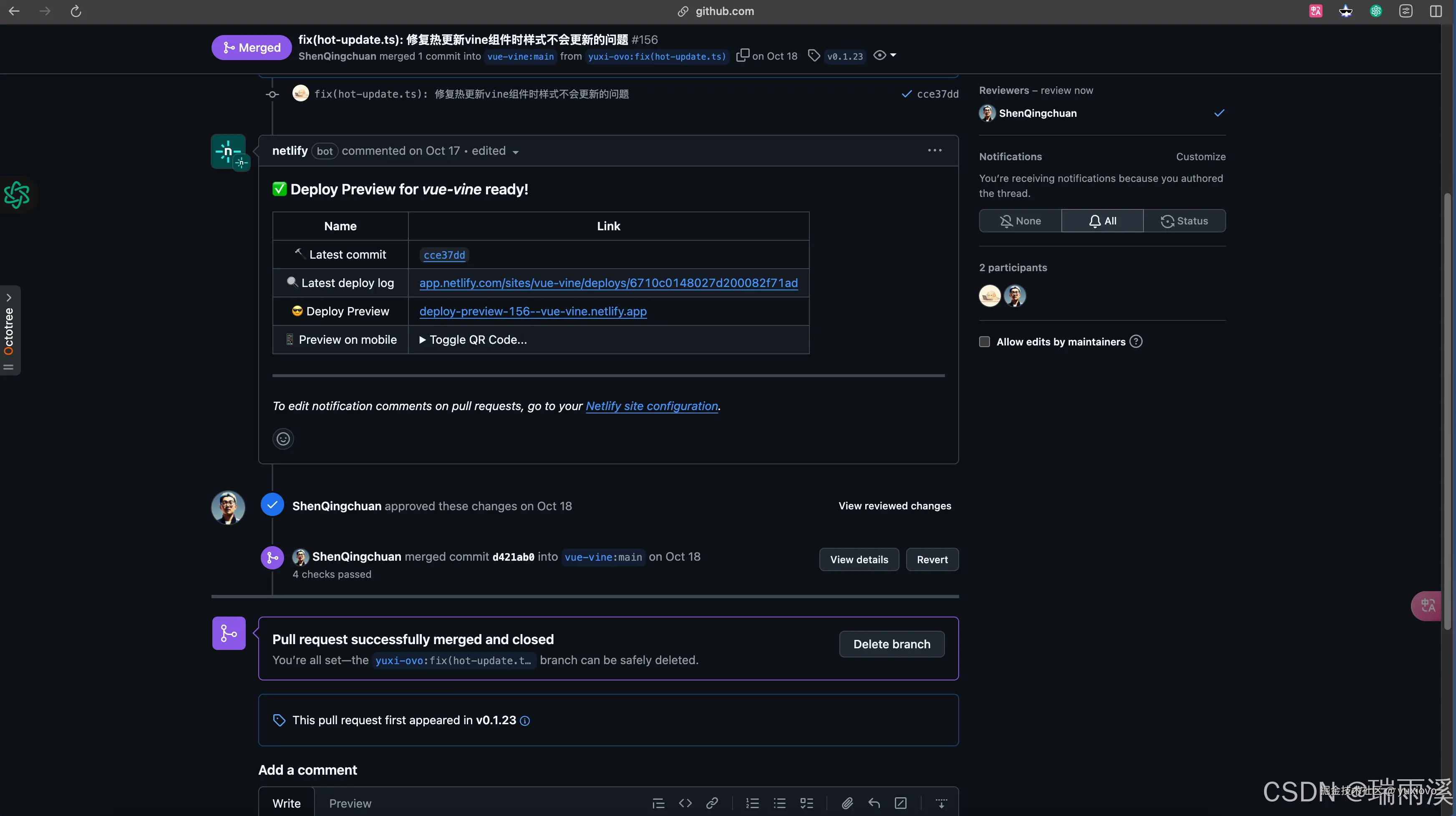Click the browser reload icon

click(x=76, y=11)
